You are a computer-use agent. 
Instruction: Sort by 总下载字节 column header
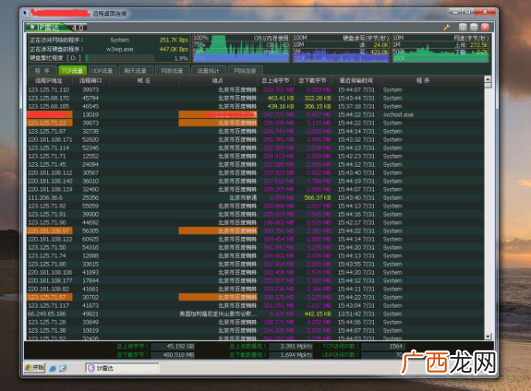312,81
